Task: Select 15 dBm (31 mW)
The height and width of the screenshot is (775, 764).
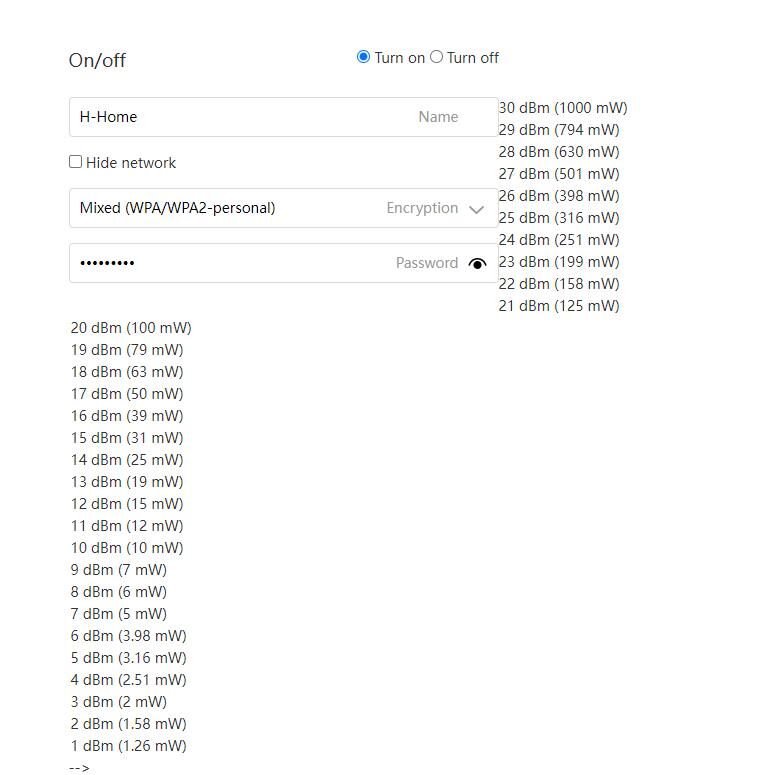Action: 127,438
